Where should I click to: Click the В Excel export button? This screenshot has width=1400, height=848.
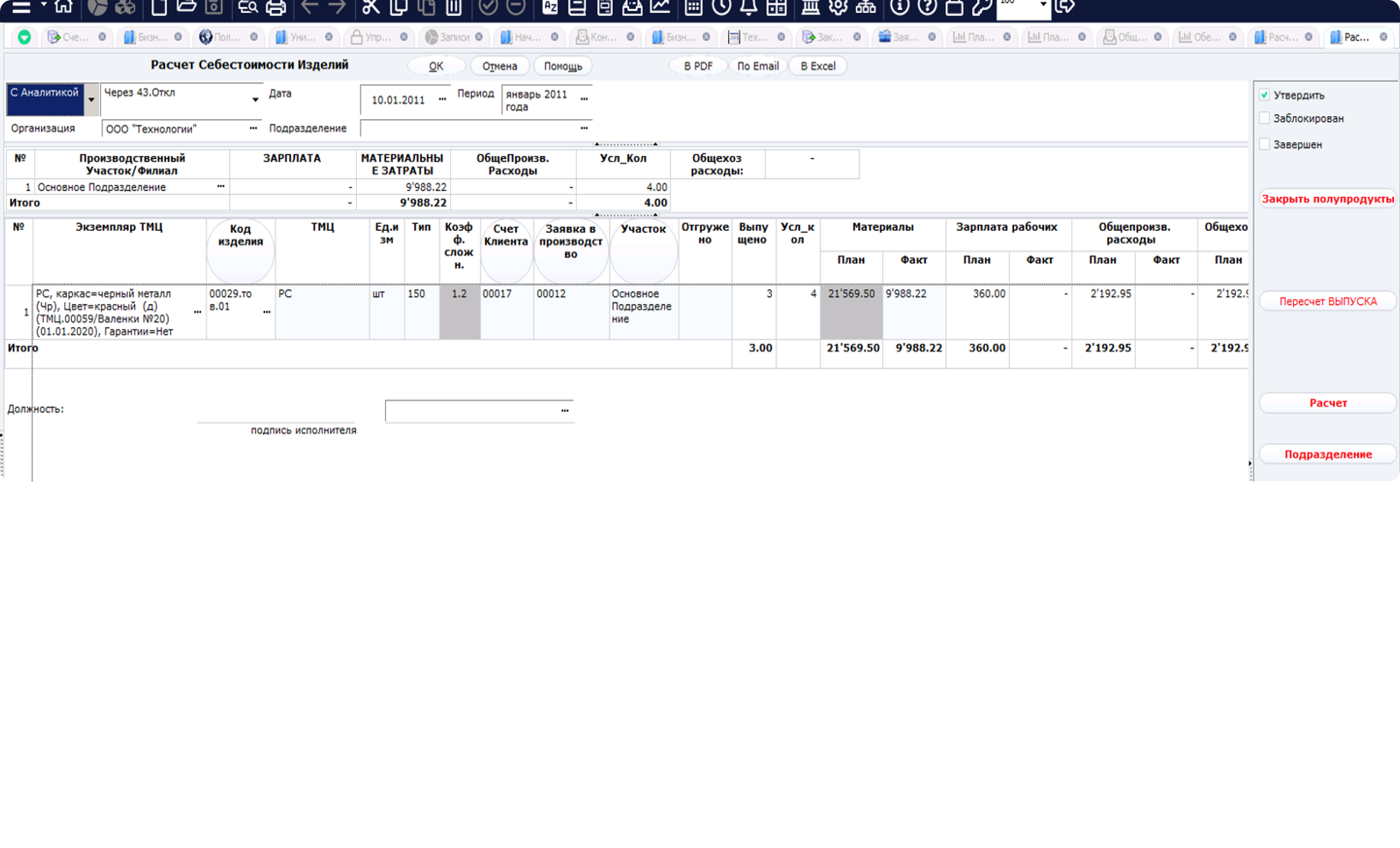(818, 66)
